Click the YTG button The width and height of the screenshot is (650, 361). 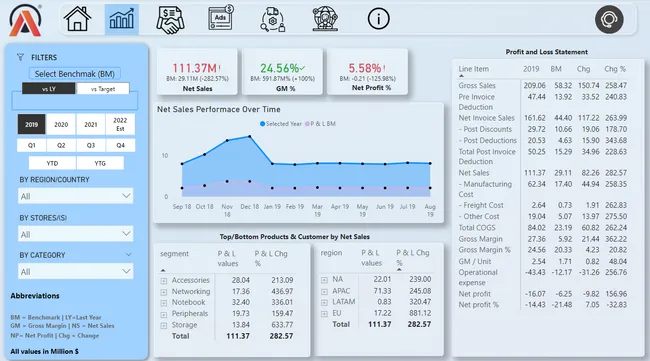pos(100,163)
